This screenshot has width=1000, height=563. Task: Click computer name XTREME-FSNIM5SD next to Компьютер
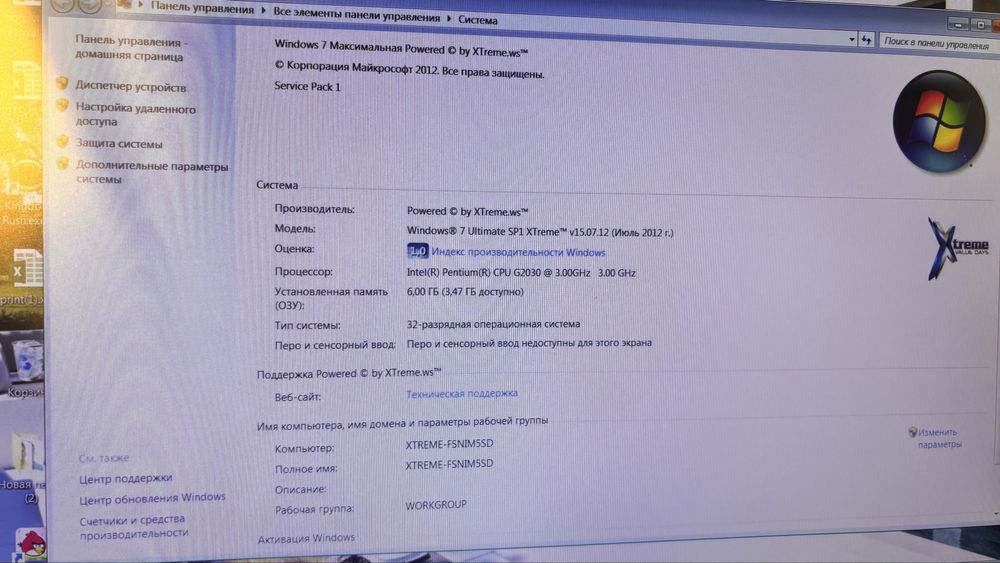[449, 444]
